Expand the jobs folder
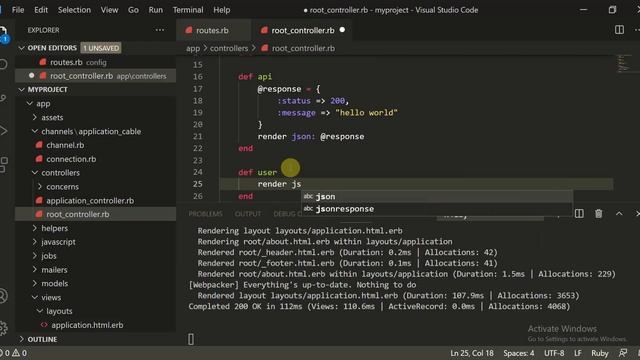This screenshot has width=640, height=360. pyautogui.click(x=35, y=256)
